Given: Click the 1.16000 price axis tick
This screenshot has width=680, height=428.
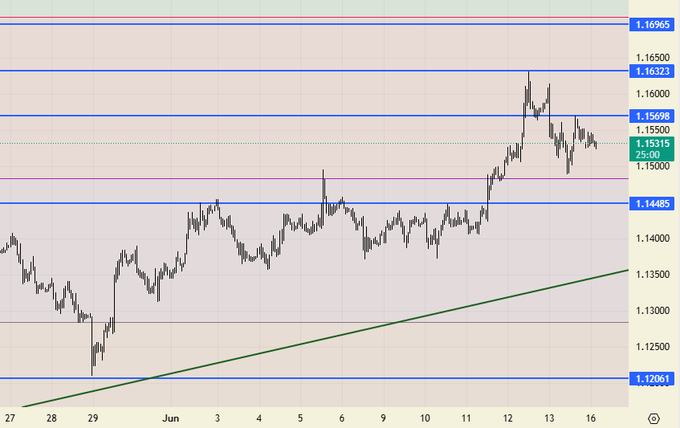Looking at the screenshot, I should coord(651,93).
